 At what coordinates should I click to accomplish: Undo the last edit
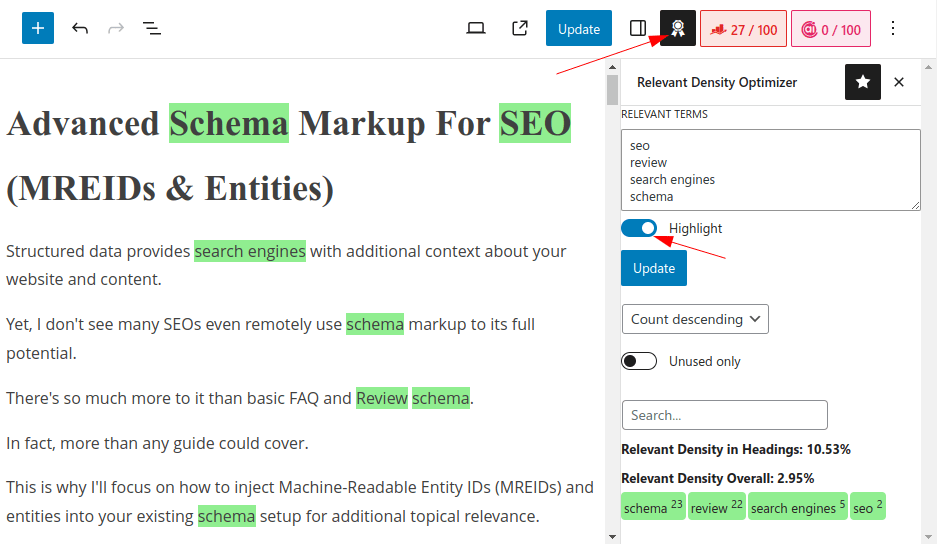point(79,28)
